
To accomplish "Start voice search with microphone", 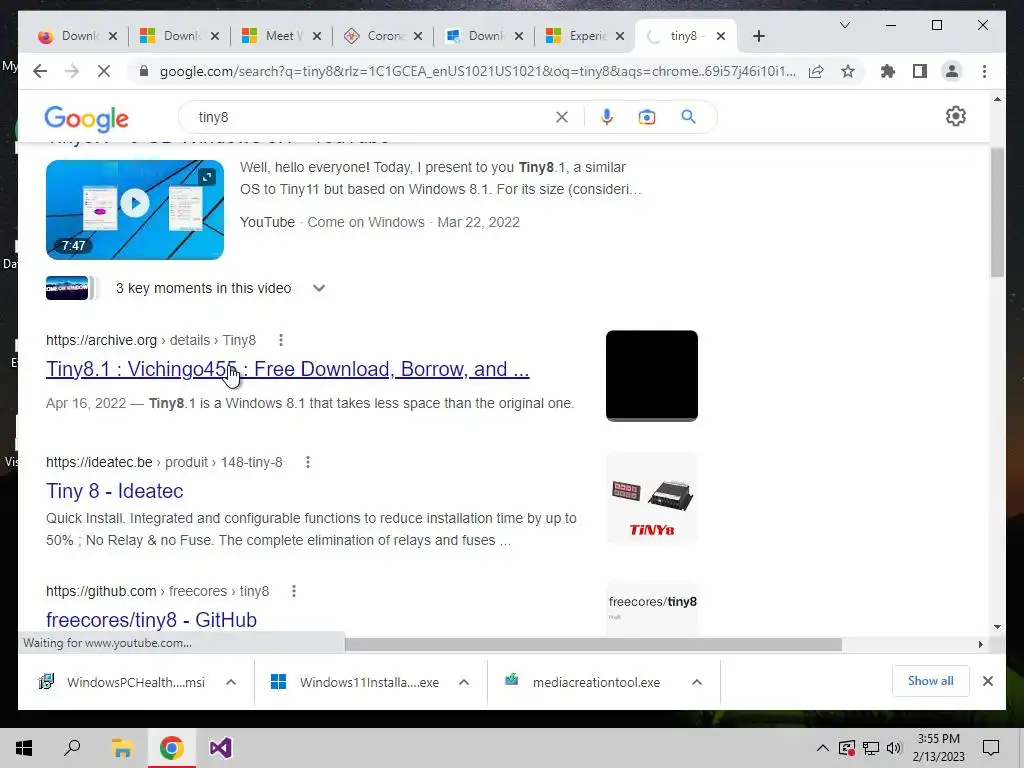I will 607,117.
